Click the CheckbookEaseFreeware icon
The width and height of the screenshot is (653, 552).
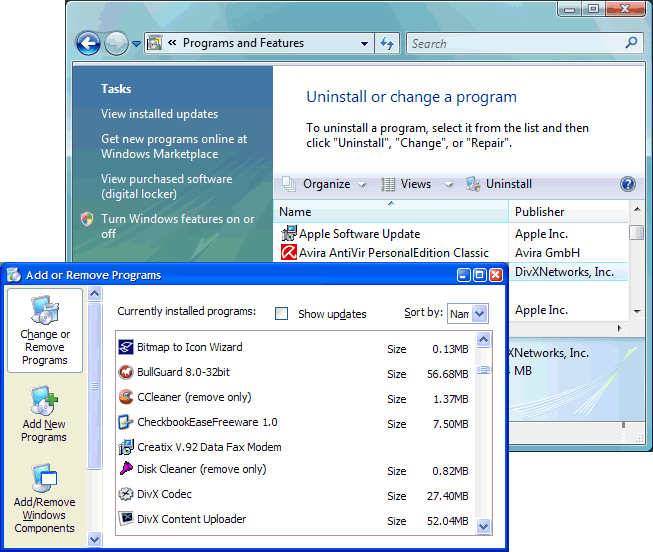pyautogui.click(x=126, y=422)
